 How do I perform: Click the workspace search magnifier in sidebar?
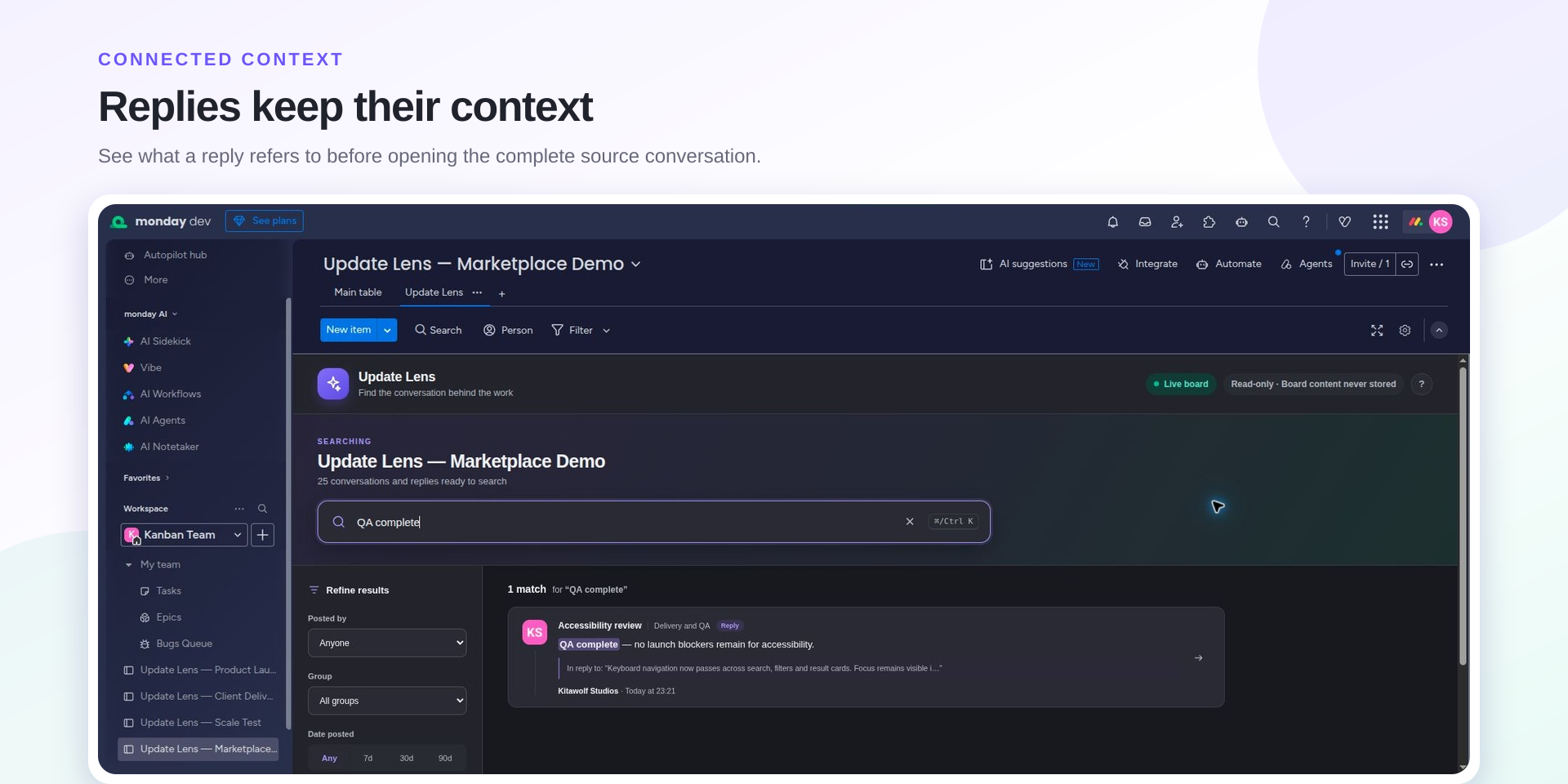262,509
